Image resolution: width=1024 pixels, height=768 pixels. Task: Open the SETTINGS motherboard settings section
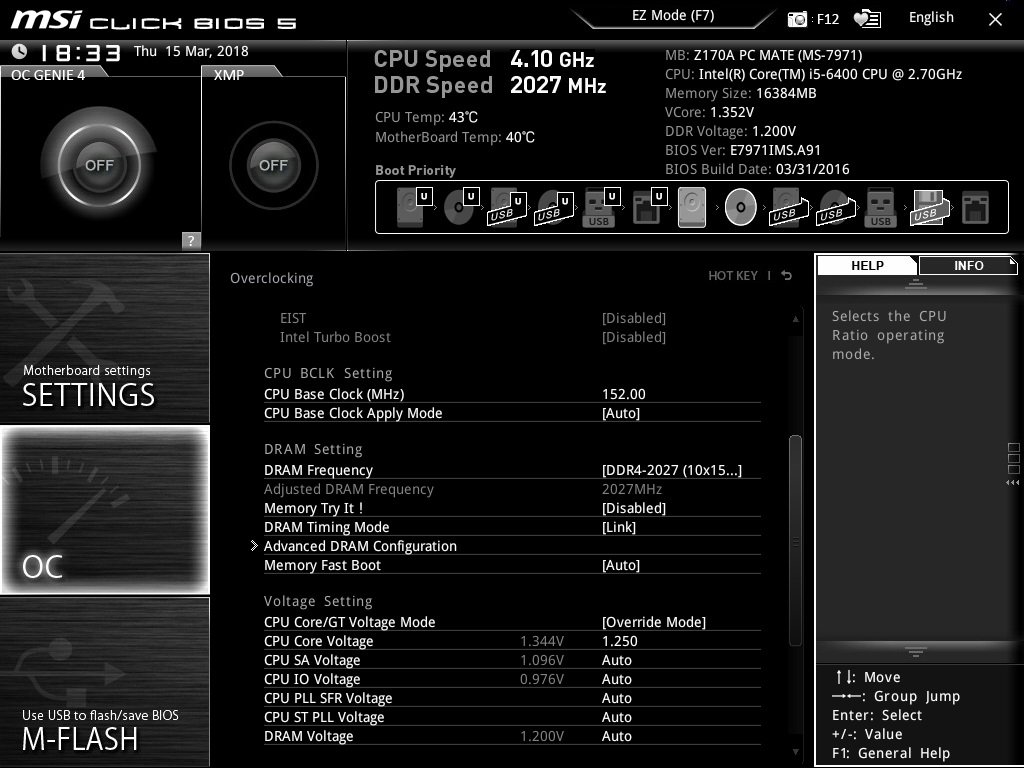pyautogui.click(x=104, y=338)
